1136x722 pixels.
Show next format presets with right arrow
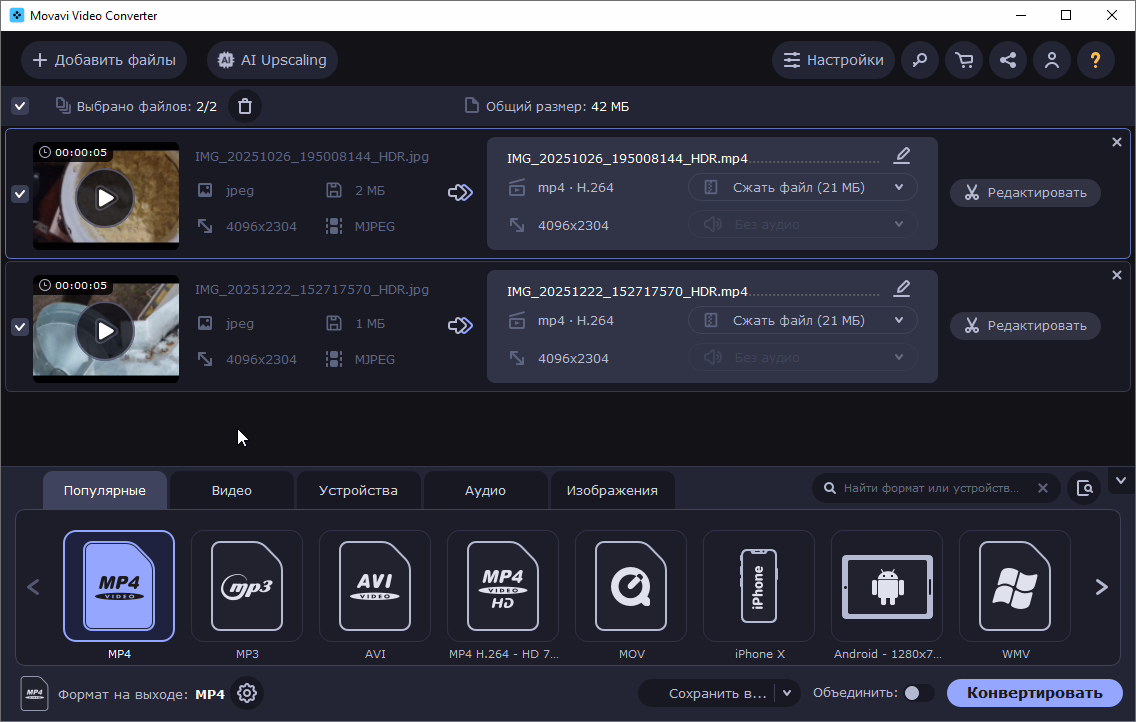tap(1101, 587)
